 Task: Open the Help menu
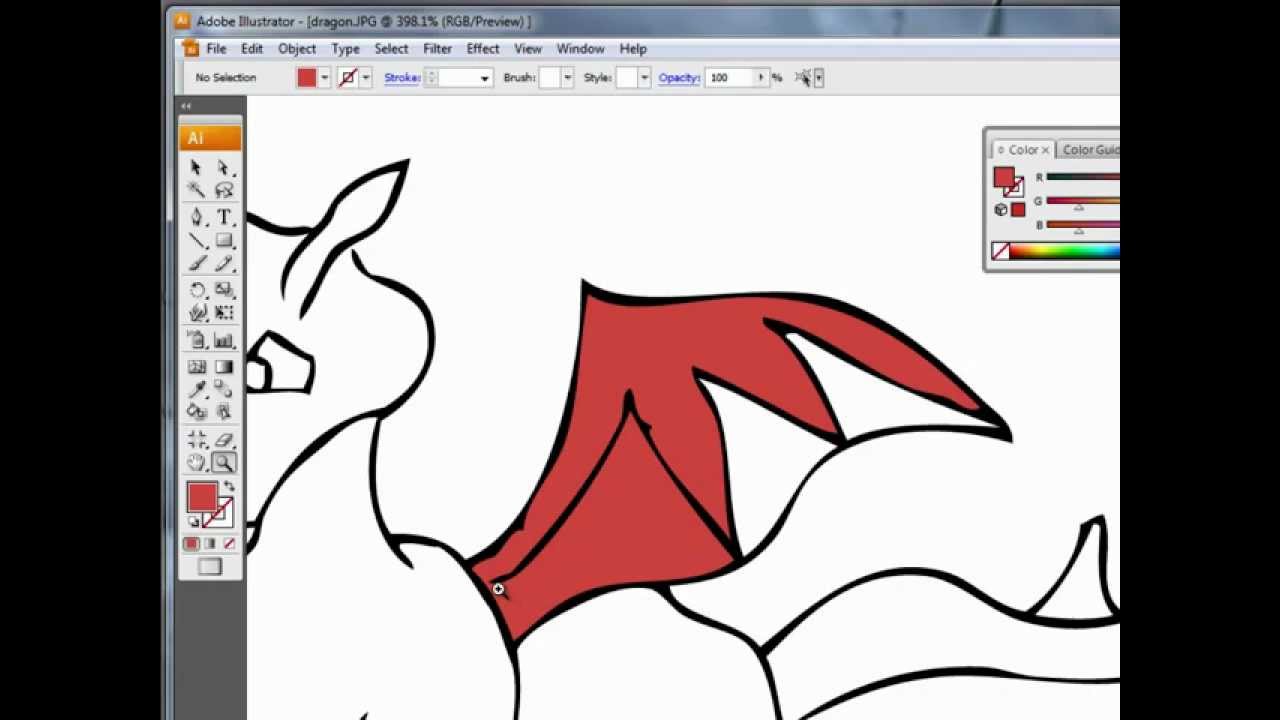[x=633, y=48]
